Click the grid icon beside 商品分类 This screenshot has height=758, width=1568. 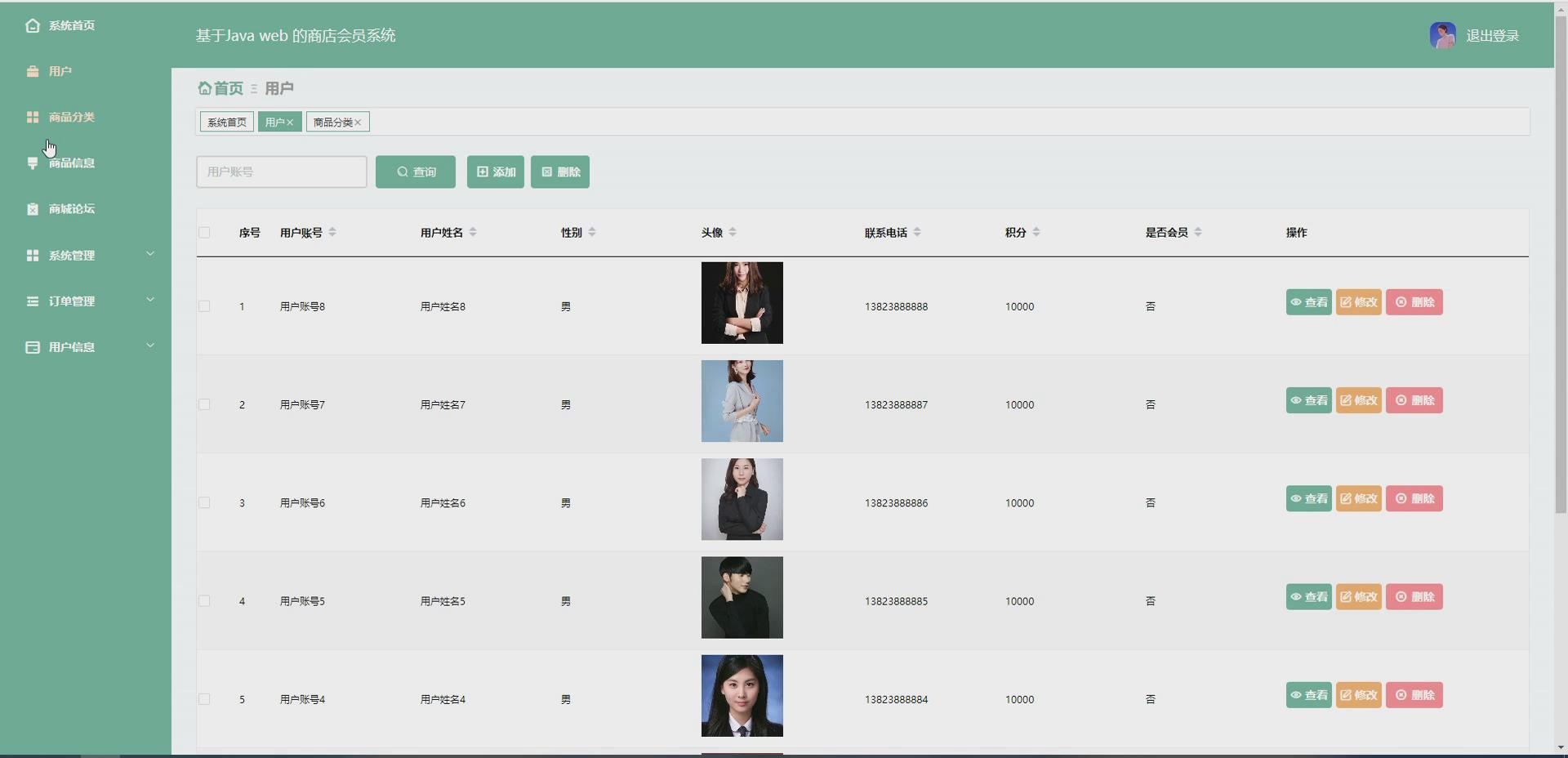[x=33, y=117]
